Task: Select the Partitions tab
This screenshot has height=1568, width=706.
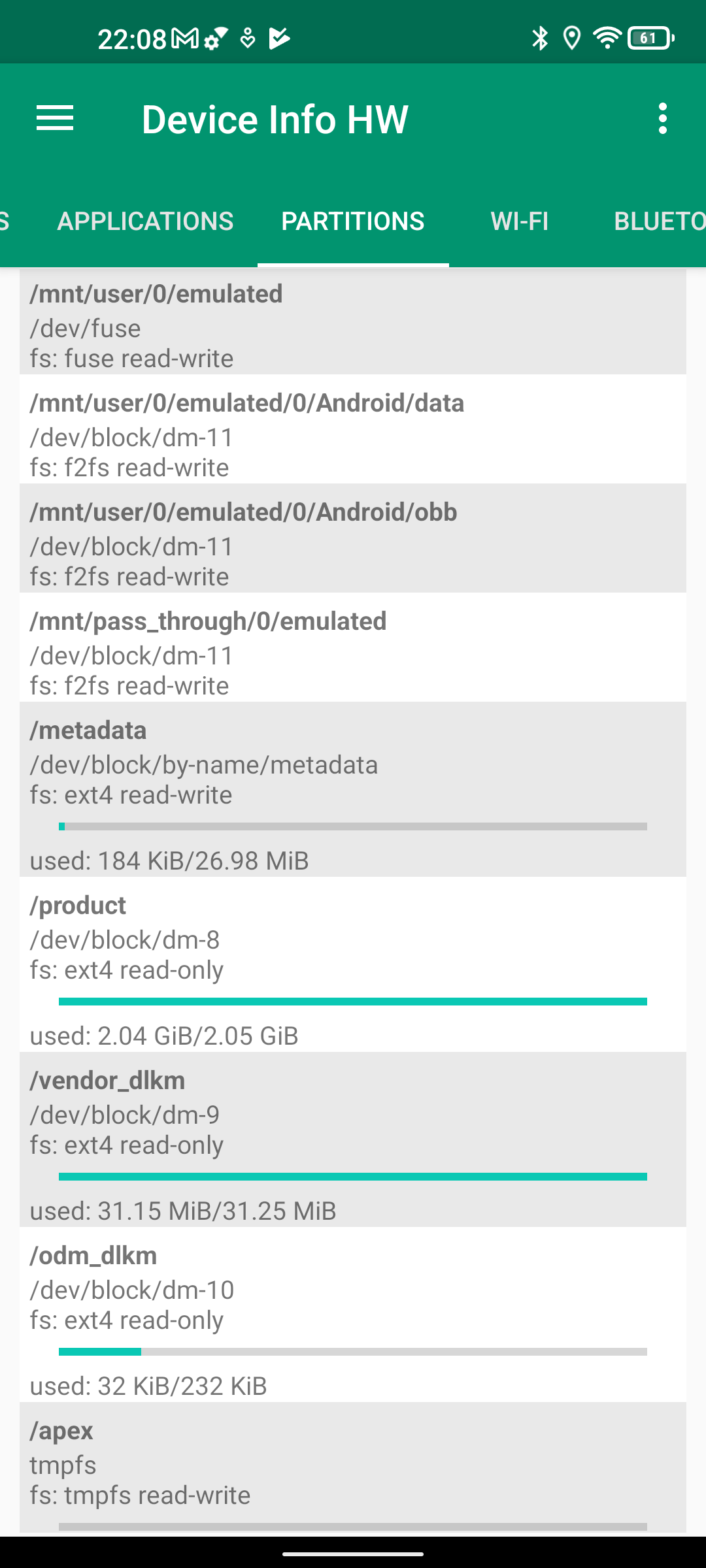Action: point(353,221)
